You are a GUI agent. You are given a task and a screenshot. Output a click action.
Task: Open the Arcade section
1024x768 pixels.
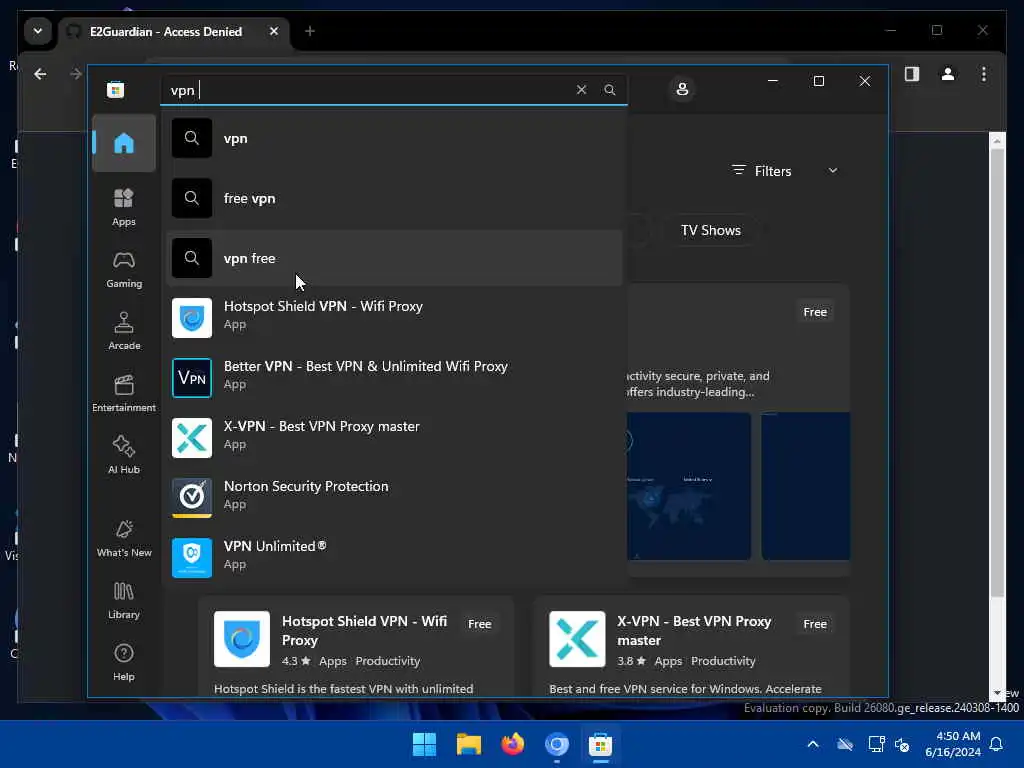click(x=123, y=331)
